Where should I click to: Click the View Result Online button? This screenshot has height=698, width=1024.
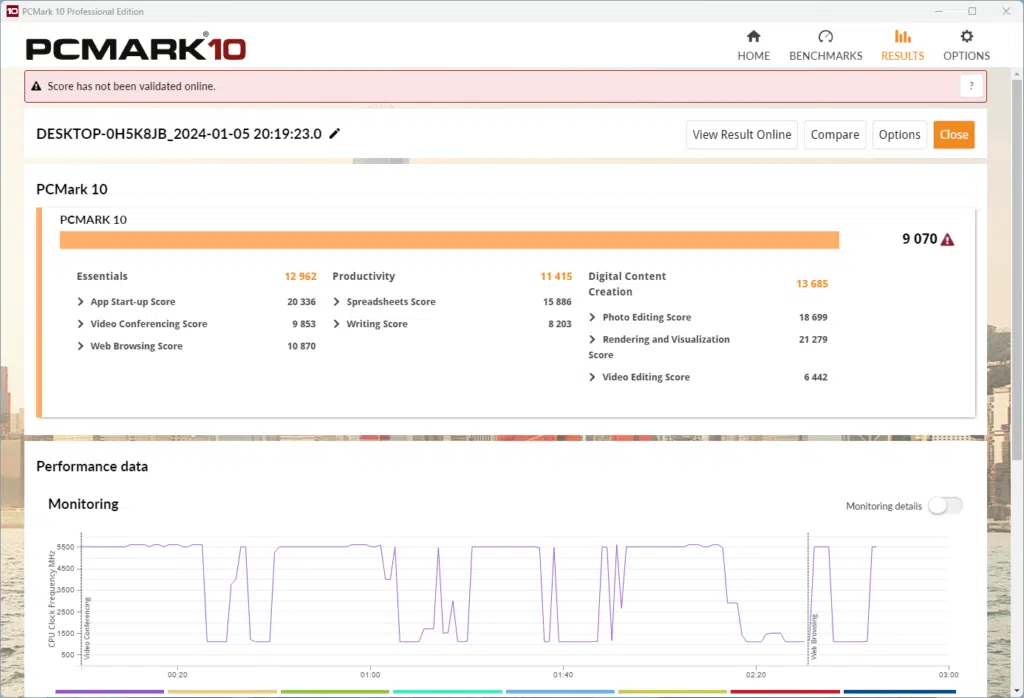[x=741, y=134]
